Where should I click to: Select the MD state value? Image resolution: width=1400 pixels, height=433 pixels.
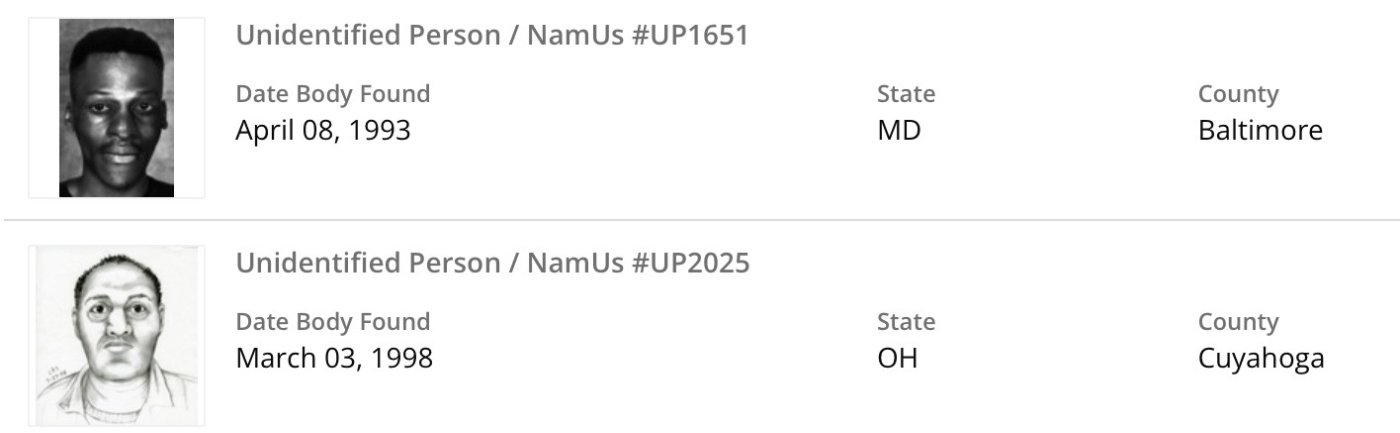[899, 130]
